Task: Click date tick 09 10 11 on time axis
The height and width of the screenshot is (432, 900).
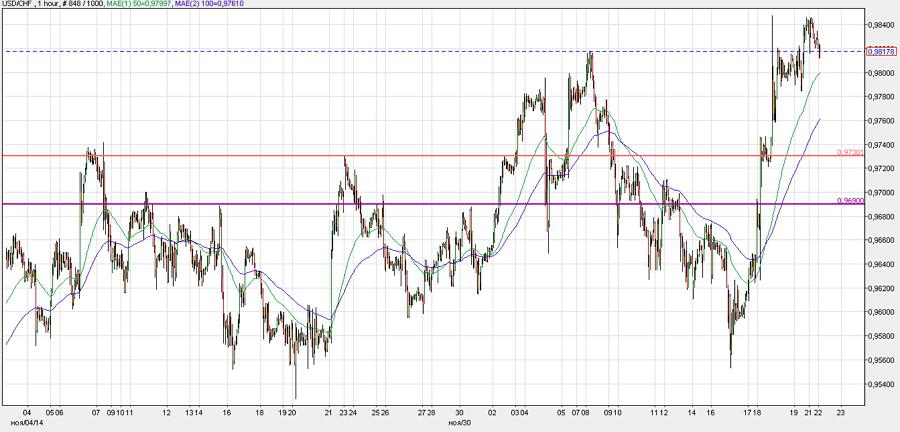Action: pyautogui.click(x=122, y=412)
